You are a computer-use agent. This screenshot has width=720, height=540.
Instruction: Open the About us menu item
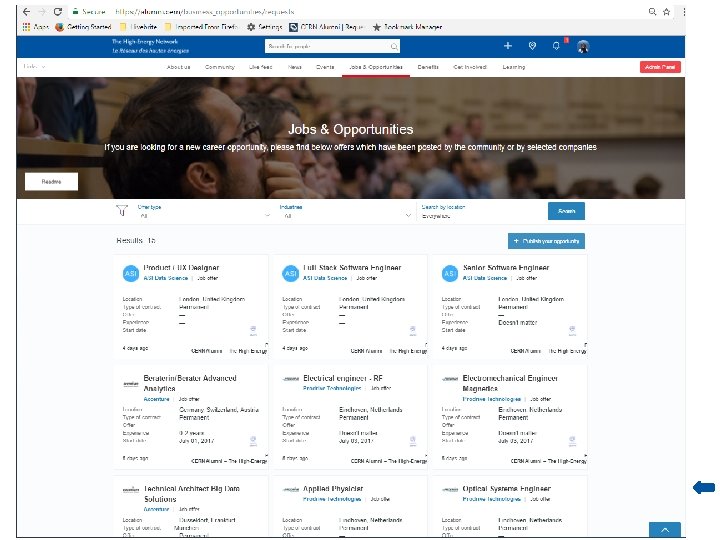pos(178,67)
